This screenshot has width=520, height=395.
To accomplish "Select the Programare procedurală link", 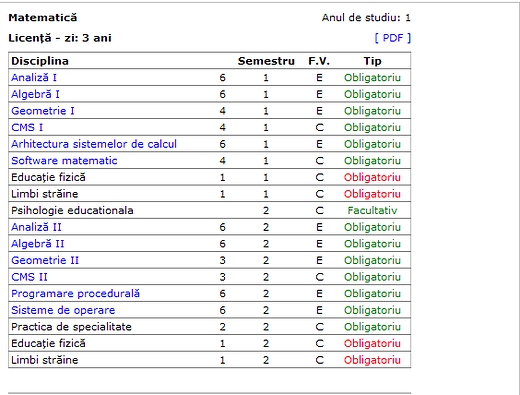I will tap(75, 294).
